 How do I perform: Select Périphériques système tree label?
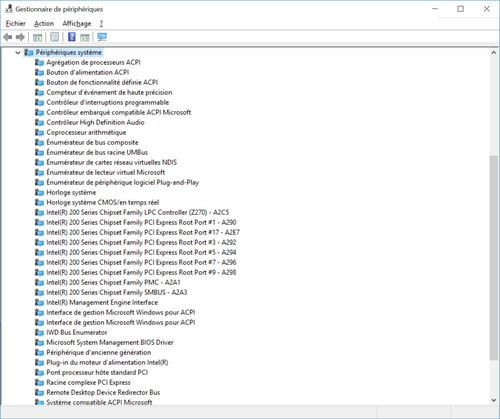tap(69, 53)
